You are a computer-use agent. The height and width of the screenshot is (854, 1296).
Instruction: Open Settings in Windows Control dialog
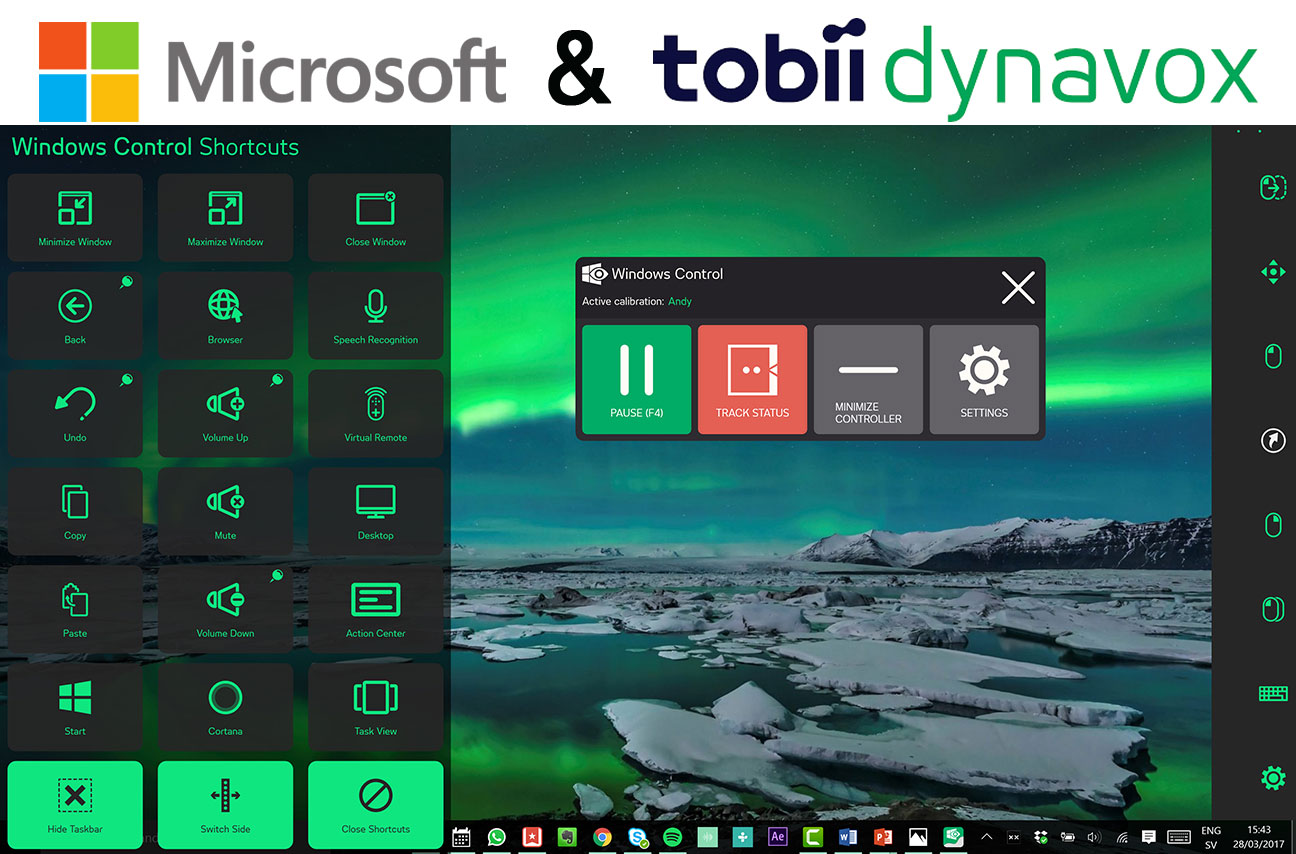tap(984, 380)
